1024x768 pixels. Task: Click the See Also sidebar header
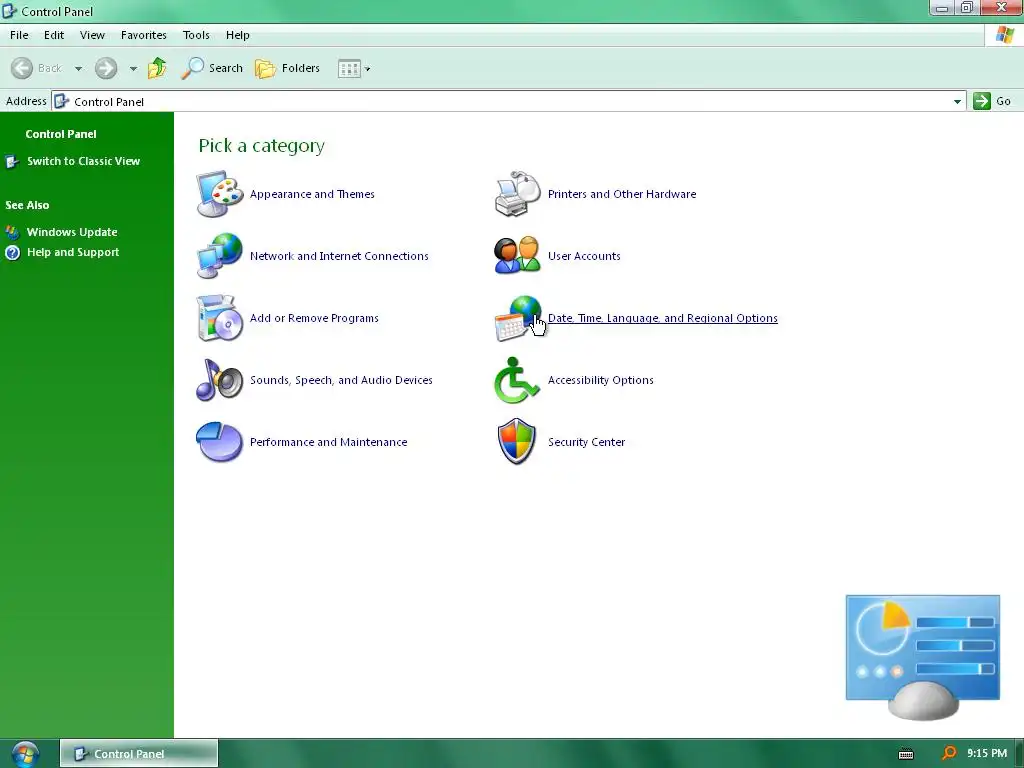[27, 205]
